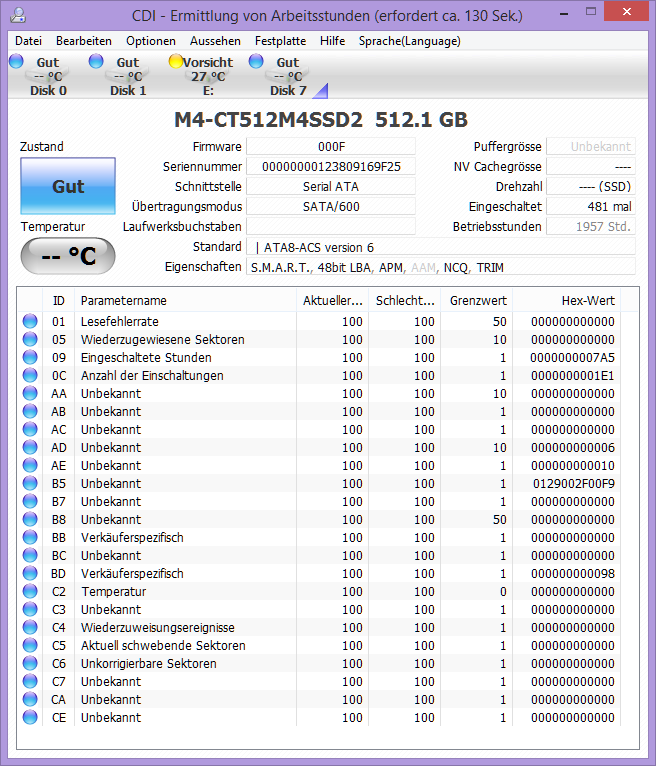Select Disk 0 status orb

click(16, 61)
